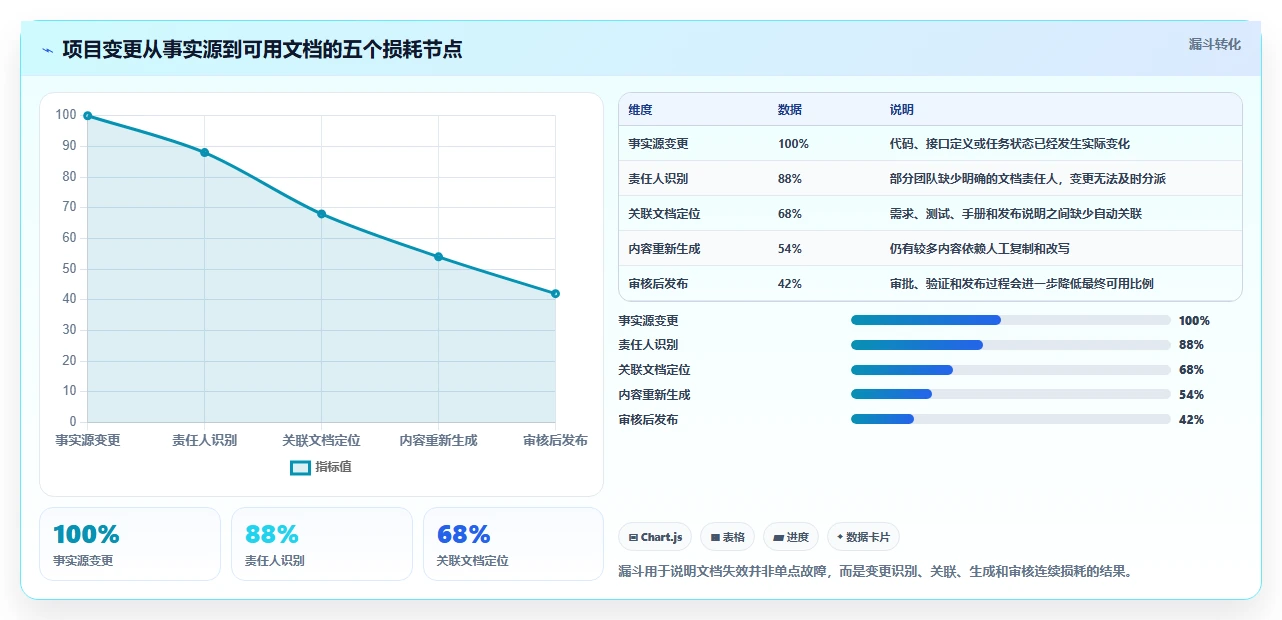Select the 事实源变更 chart data point
Screen dimensions: 1282x620
[88, 116]
